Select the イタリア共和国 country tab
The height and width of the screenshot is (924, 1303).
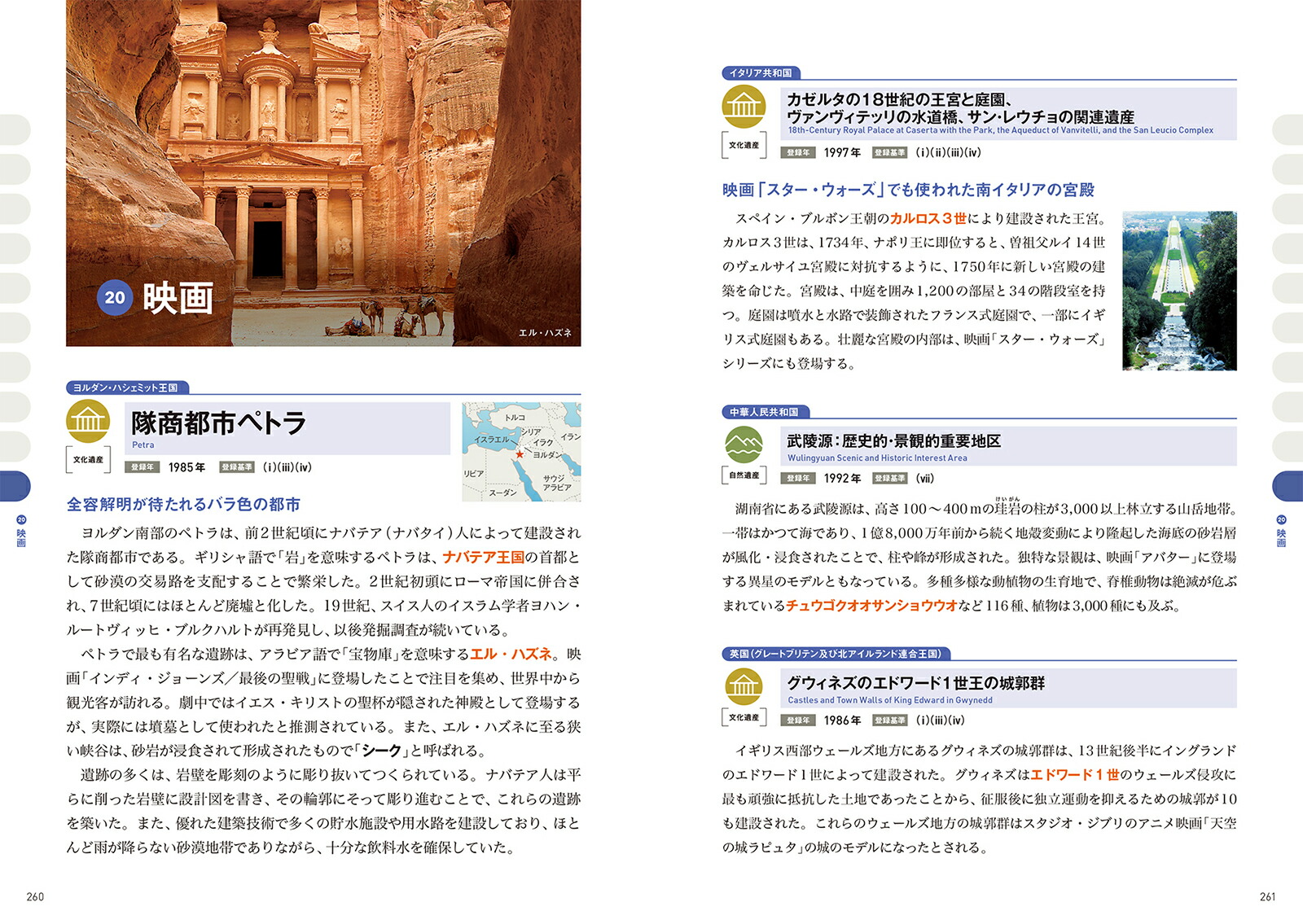(761, 73)
